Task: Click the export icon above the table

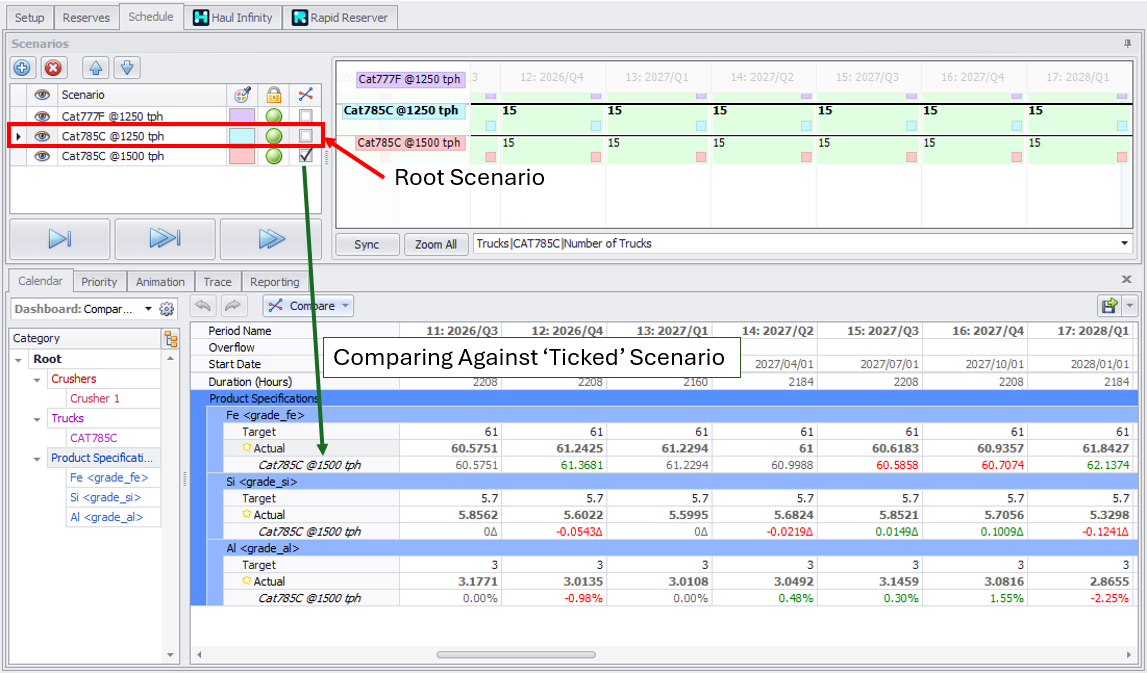Action: (x=1110, y=306)
